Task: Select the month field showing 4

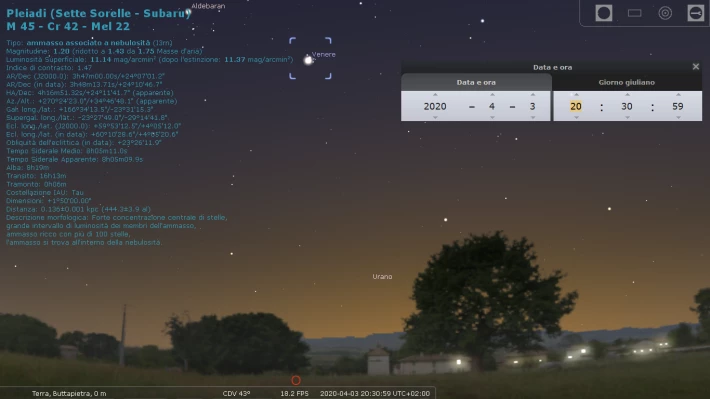Action: [492, 106]
